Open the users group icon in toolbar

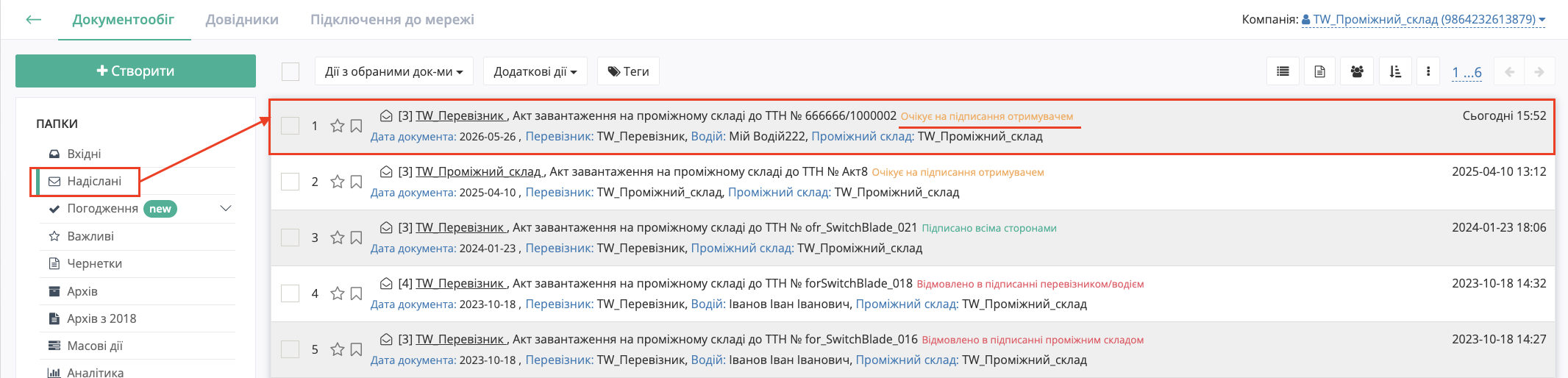tap(1357, 71)
